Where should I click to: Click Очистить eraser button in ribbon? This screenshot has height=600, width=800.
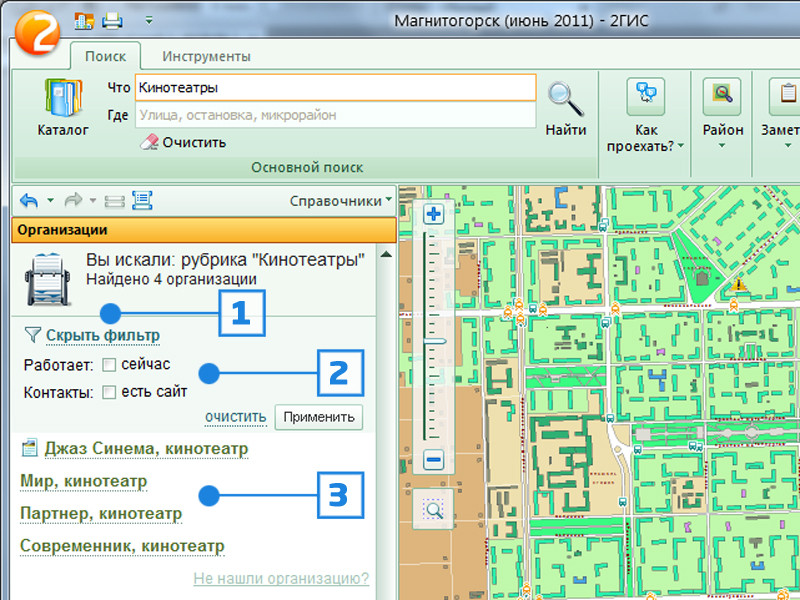tap(183, 142)
